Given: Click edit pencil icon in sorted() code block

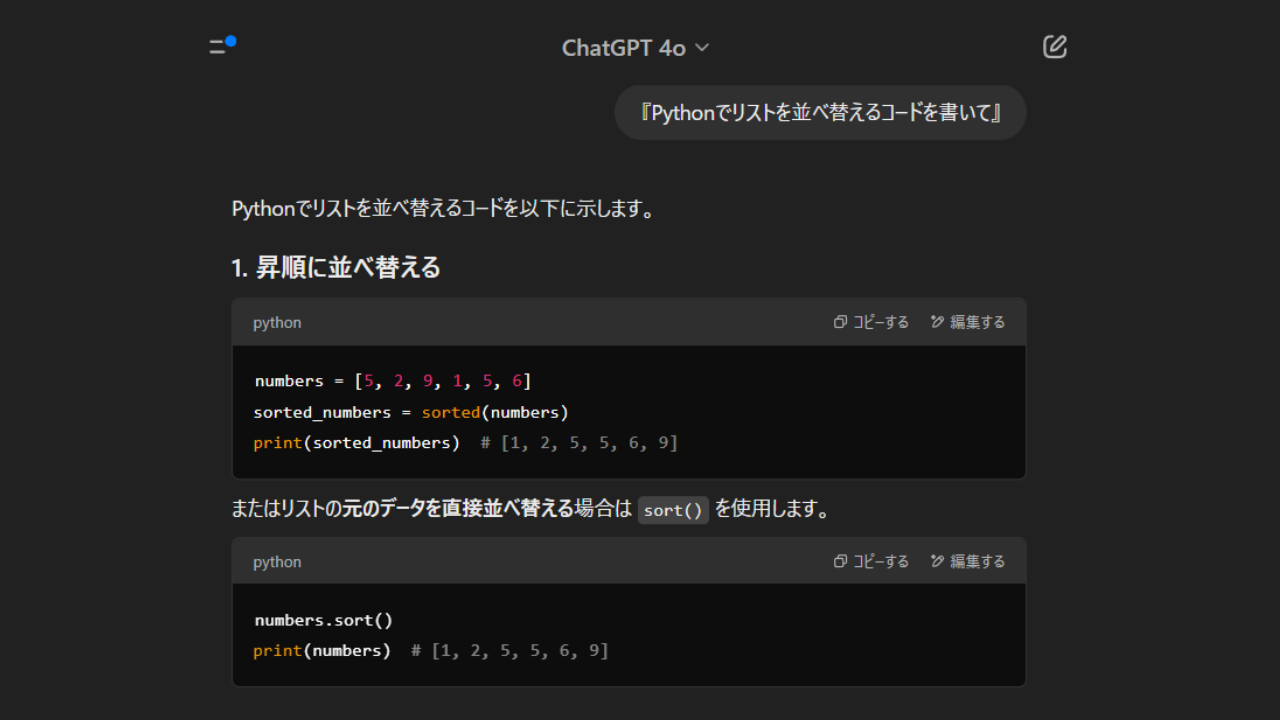Looking at the screenshot, I should click(937, 322).
